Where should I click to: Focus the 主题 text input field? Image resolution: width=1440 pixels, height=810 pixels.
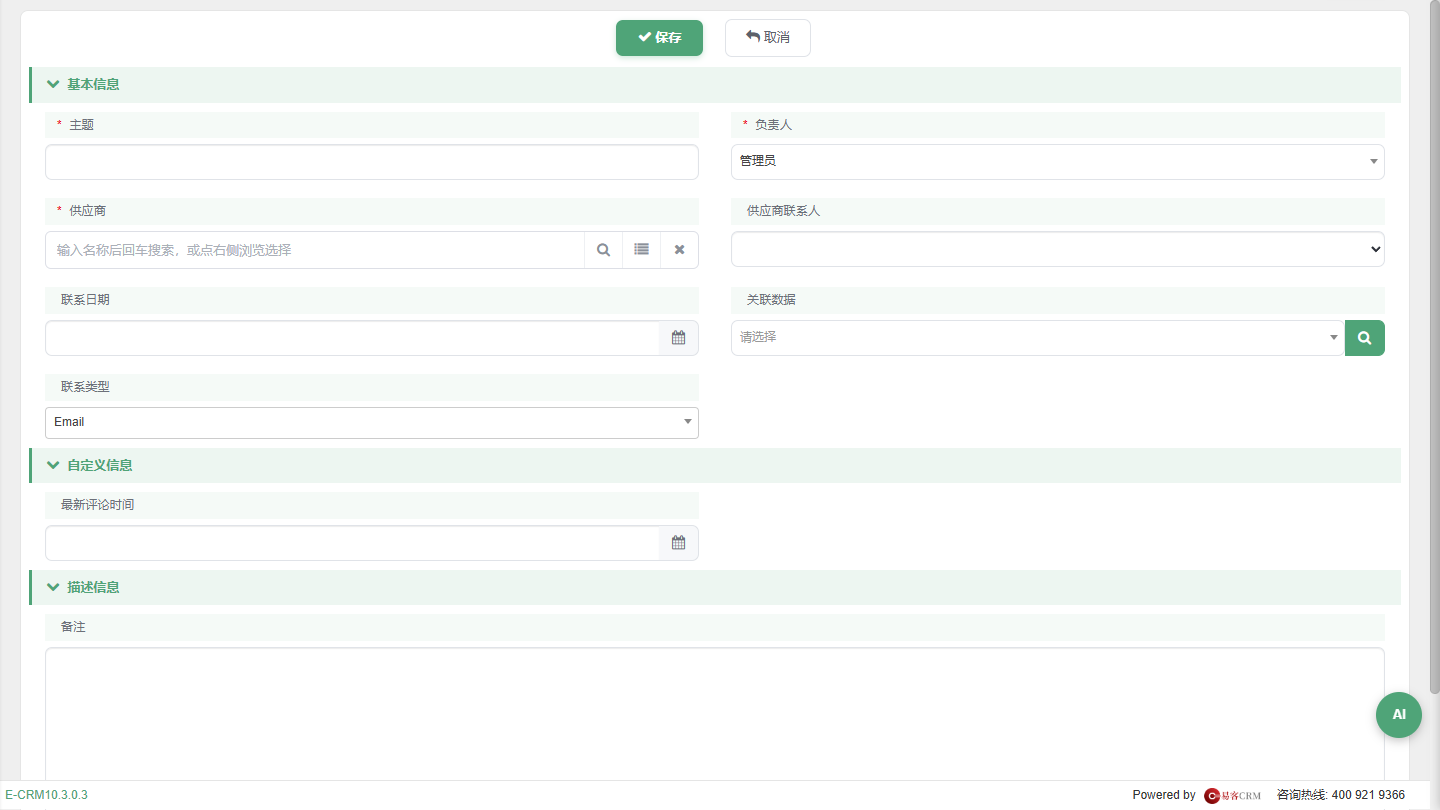coord(371,162)
